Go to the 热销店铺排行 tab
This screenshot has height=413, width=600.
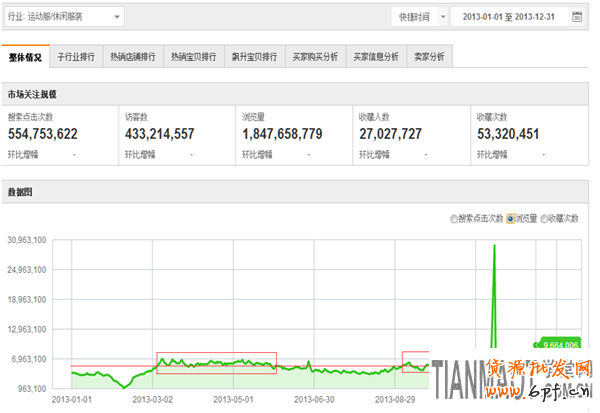(x=133, y=57)
